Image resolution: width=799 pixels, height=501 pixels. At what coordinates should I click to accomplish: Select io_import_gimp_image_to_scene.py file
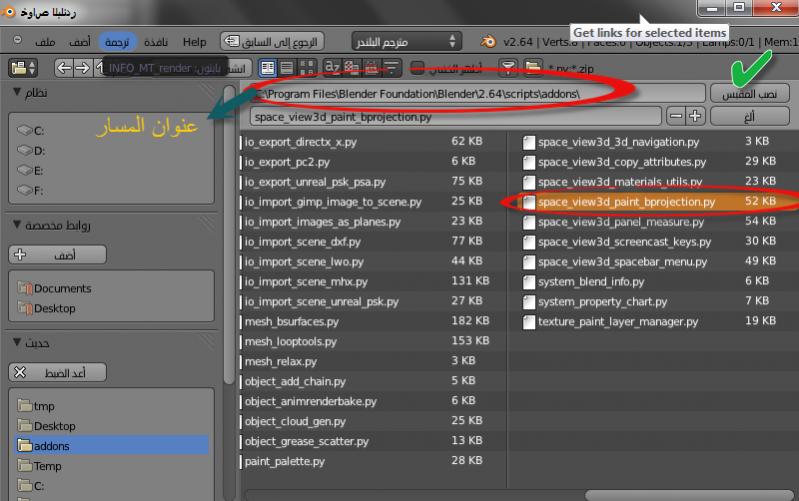[333, 202]
